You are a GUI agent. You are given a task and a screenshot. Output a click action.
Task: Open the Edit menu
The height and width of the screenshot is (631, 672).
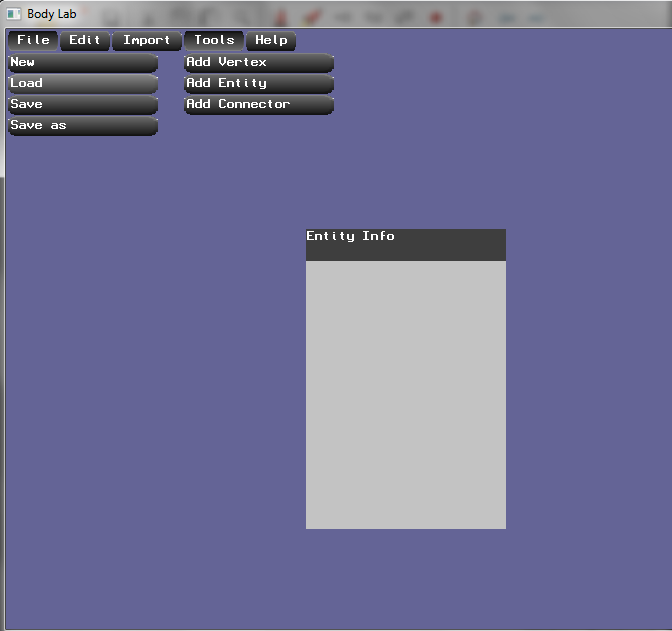click(x=85, y=41)
